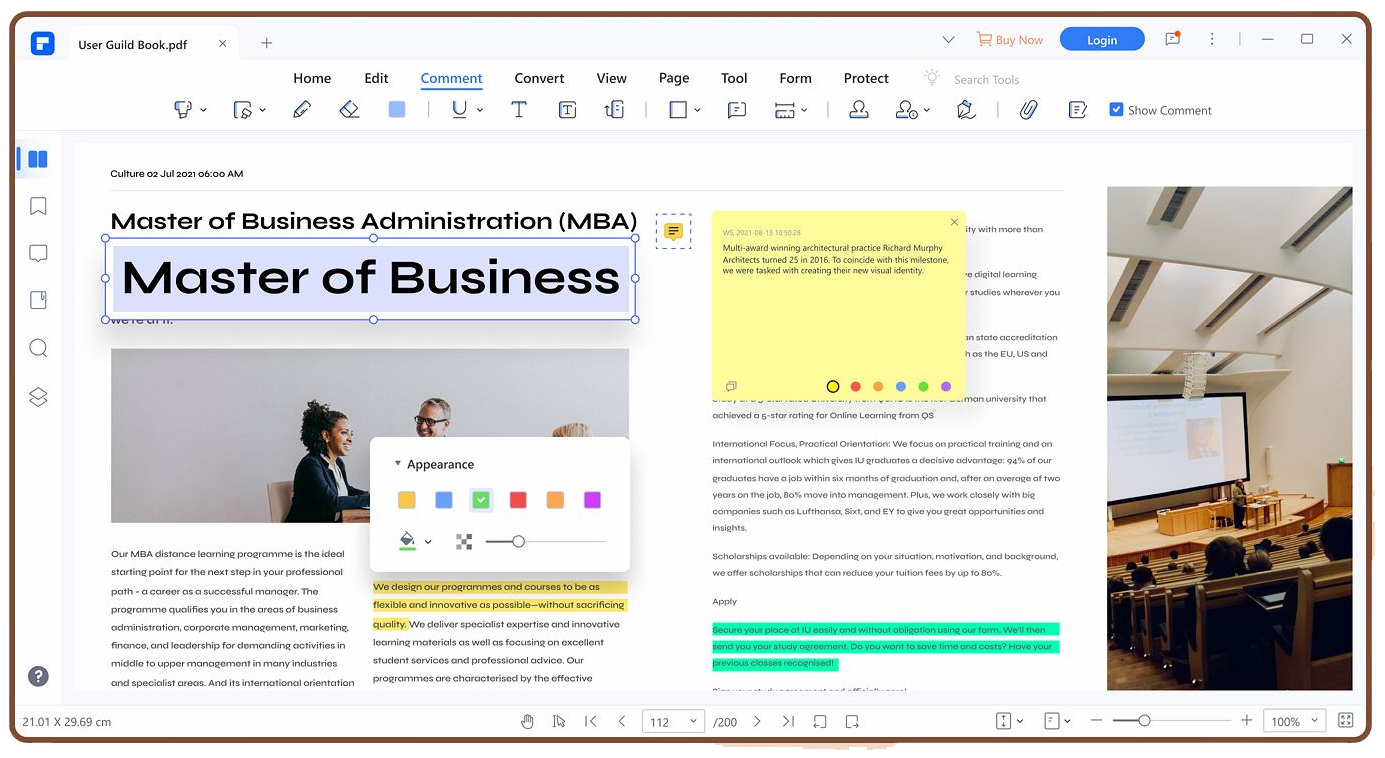Image resolution: width=1385 pixels, height=758 pixels.
Task: Collapse the Appearance section
Action: tap(398, 464)
